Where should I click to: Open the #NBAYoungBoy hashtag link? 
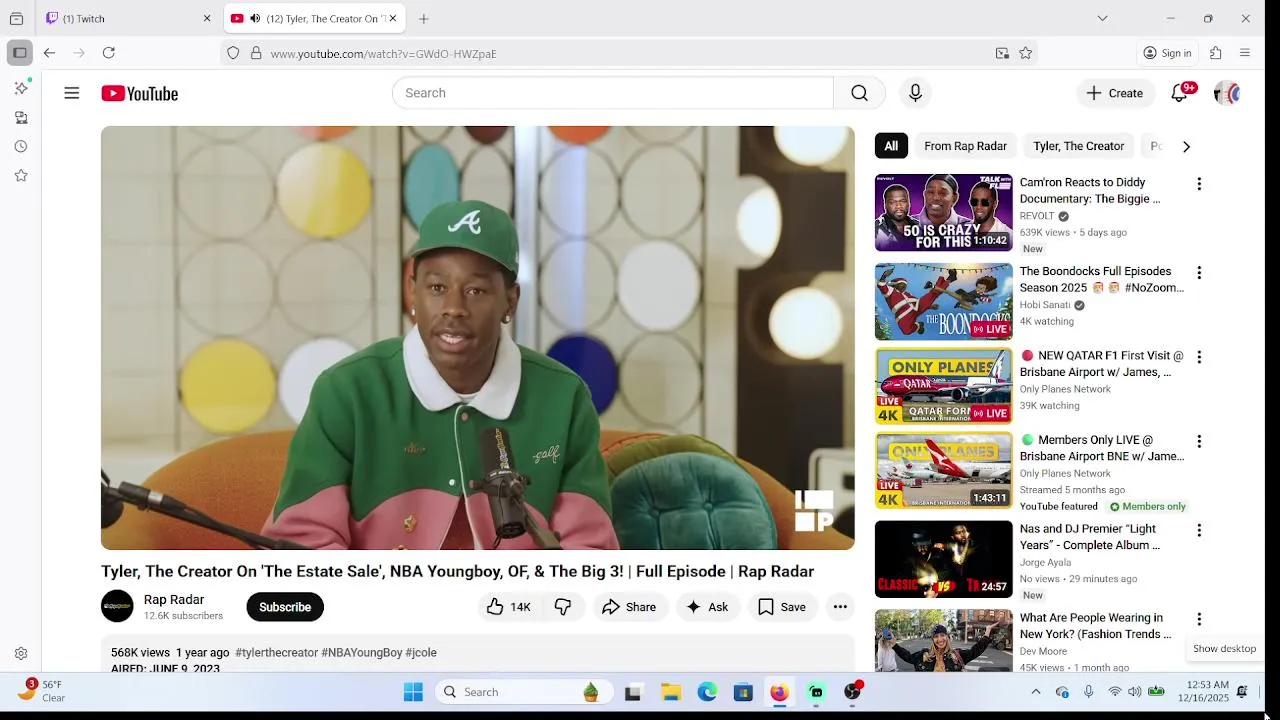coord(362,653)
